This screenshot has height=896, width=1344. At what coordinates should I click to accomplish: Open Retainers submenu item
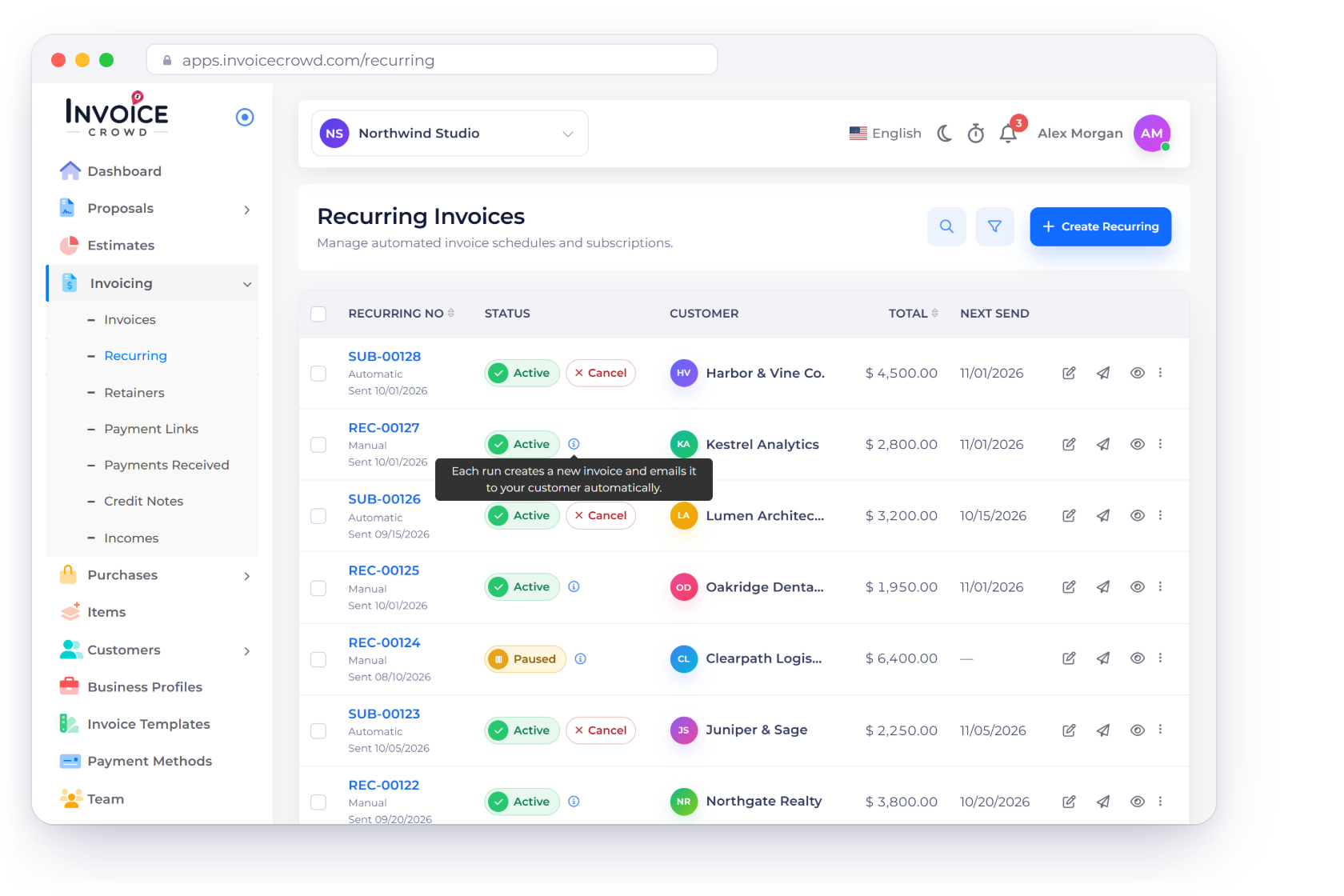pos(134,393)
